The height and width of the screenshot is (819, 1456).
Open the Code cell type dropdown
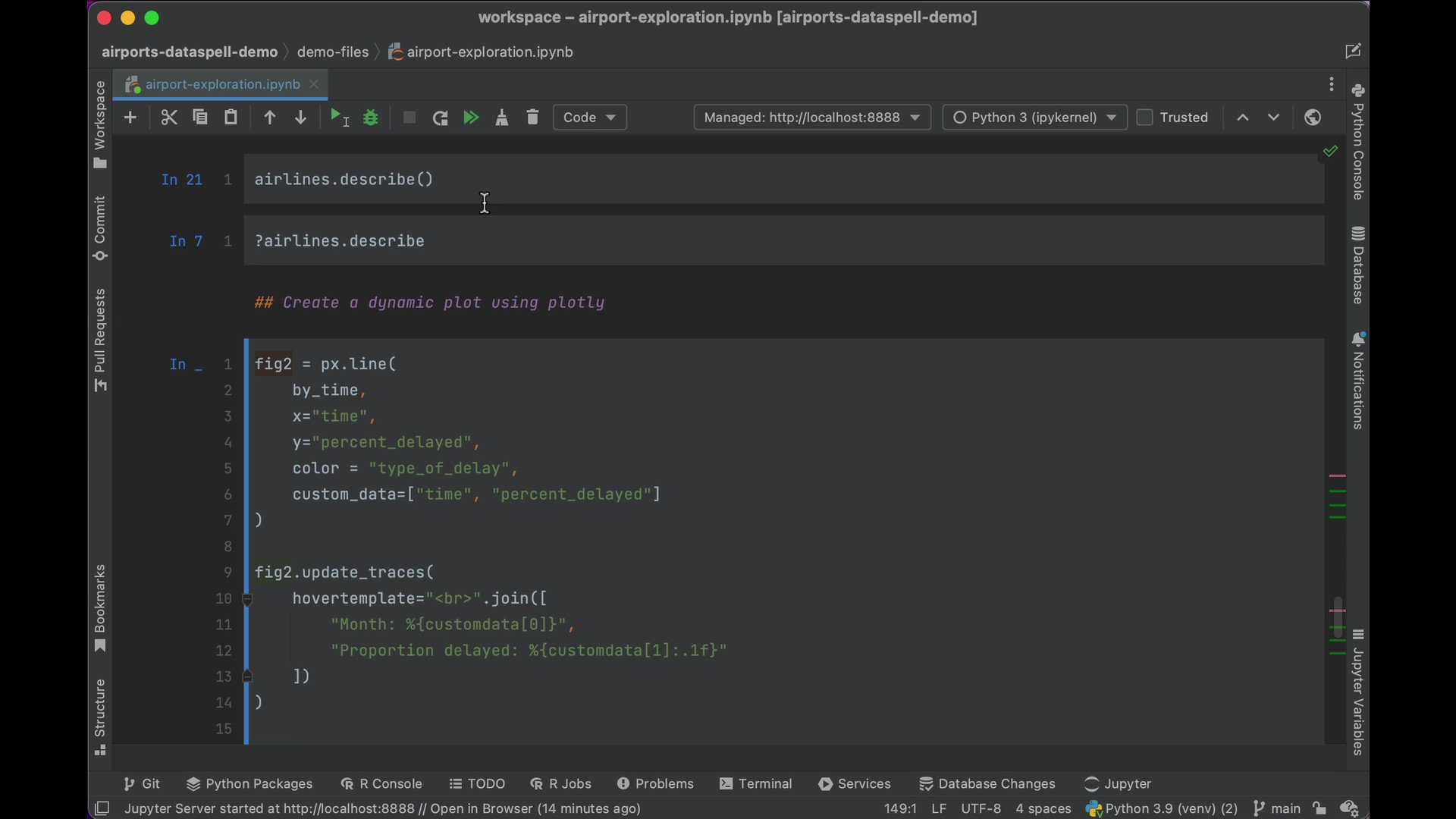(x=590, y=118)
